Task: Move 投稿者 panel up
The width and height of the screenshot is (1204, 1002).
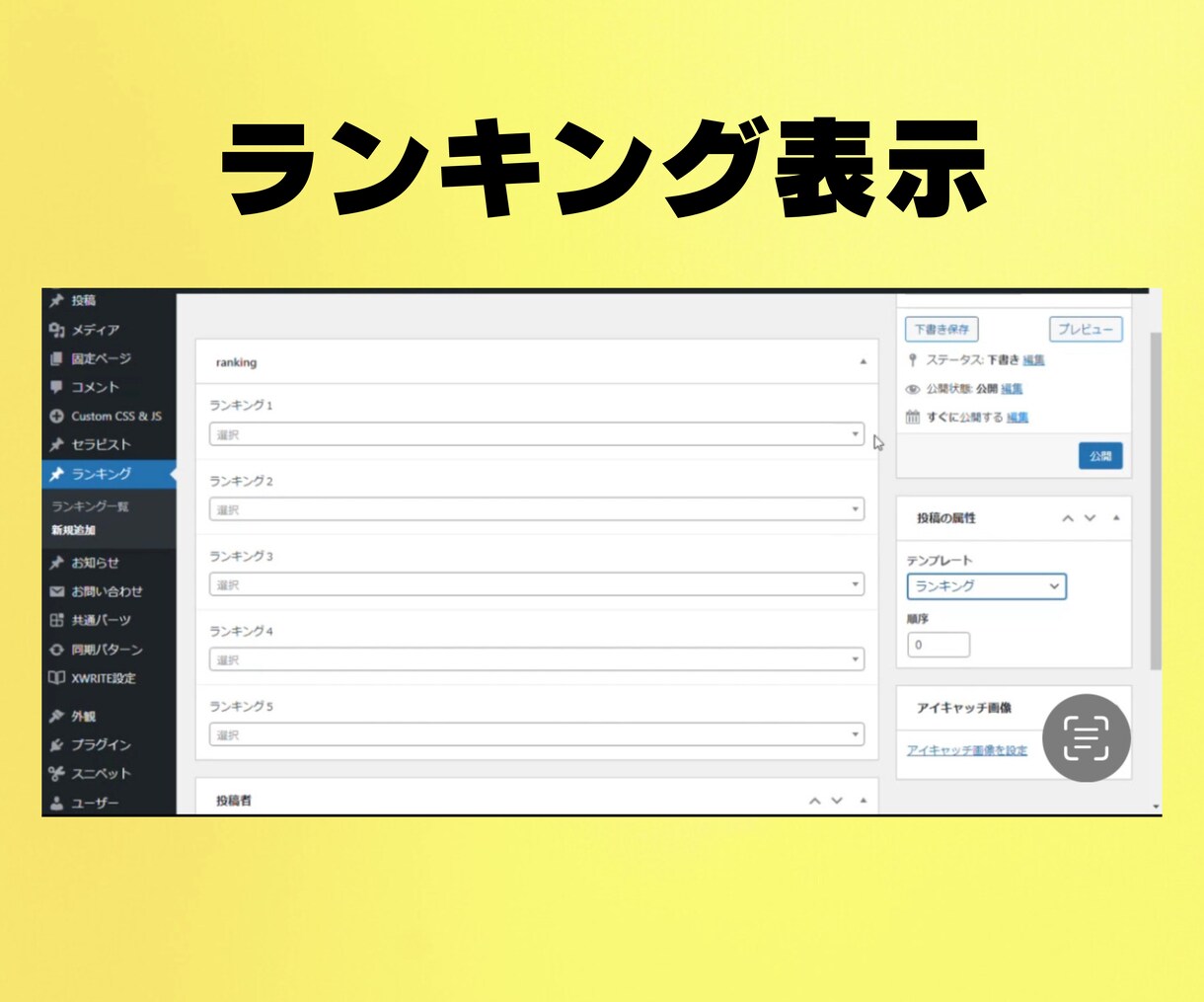Action: (815, 801)
